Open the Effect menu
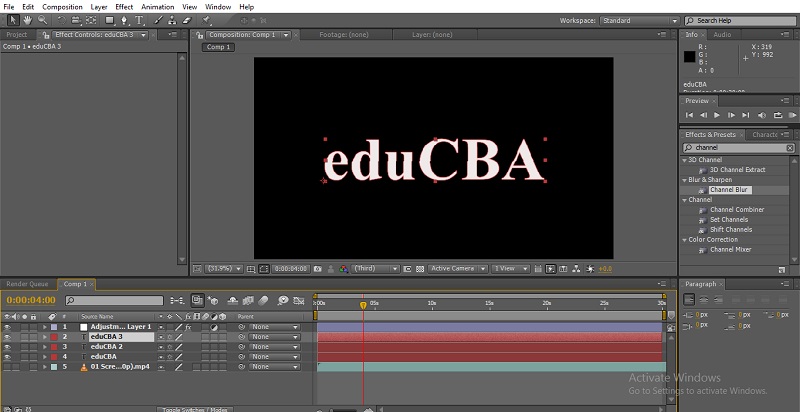800x412 pixels. 124,7
